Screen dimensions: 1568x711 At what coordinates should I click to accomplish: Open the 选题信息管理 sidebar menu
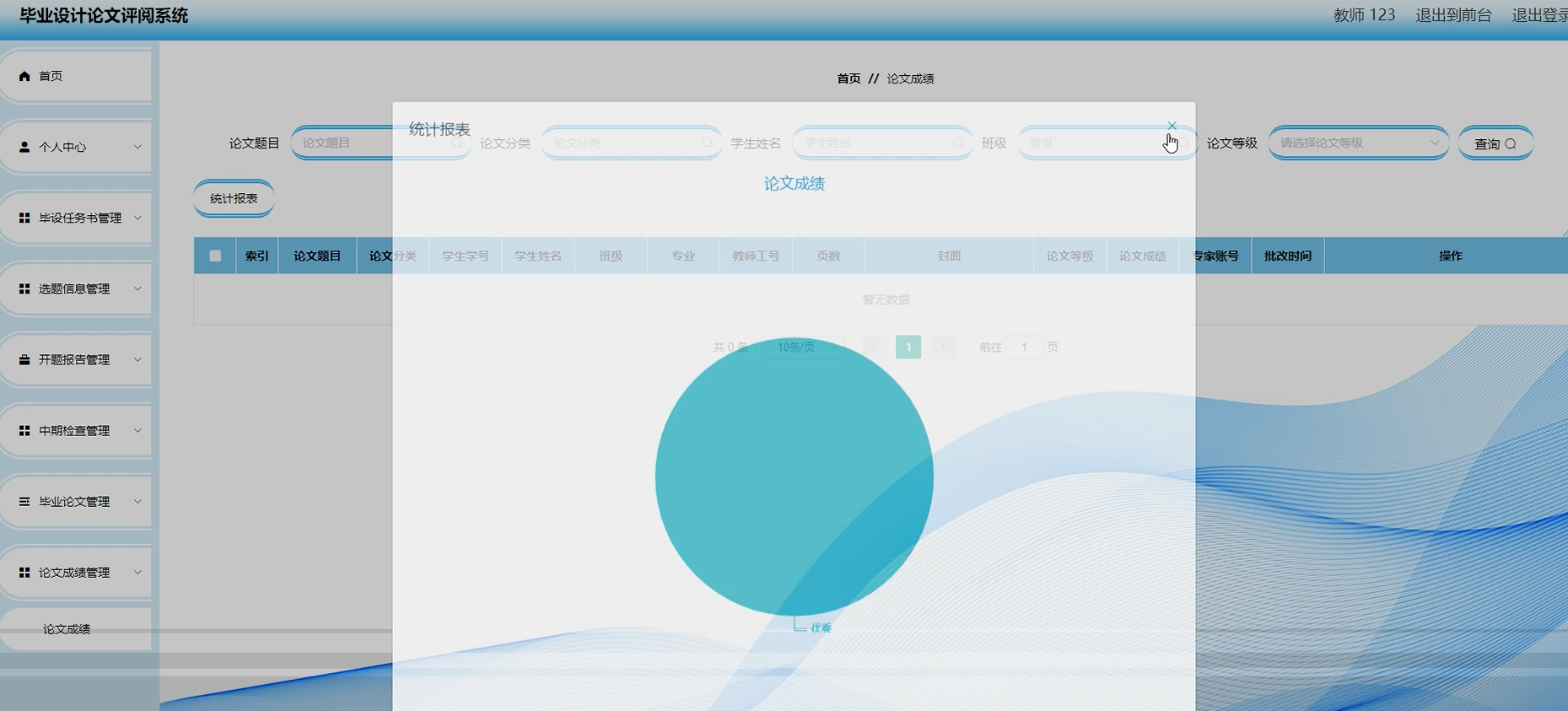coord(76,288)
